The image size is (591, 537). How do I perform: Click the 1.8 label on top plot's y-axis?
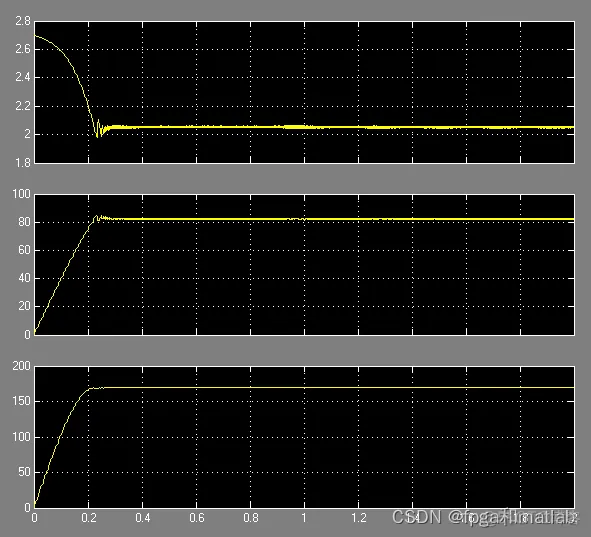pos(23,163)
